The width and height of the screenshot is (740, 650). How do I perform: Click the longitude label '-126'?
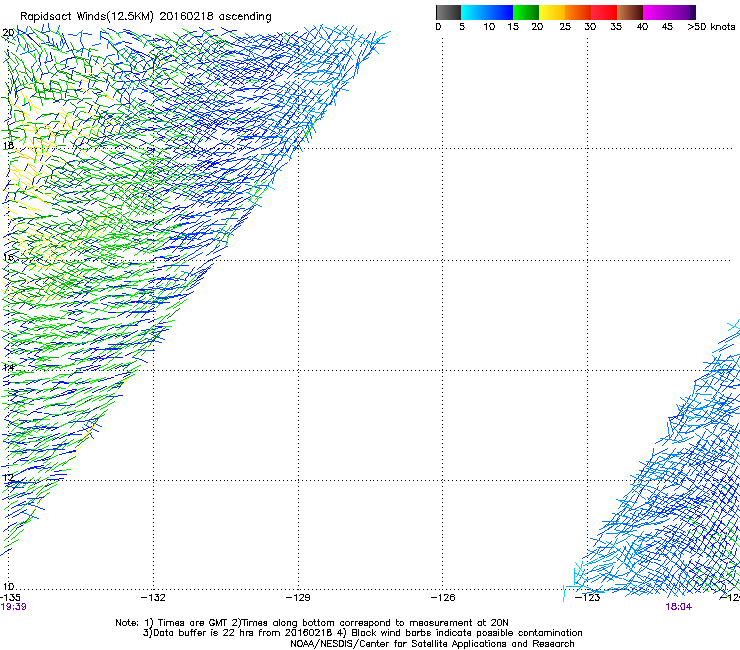pos(443,598)
